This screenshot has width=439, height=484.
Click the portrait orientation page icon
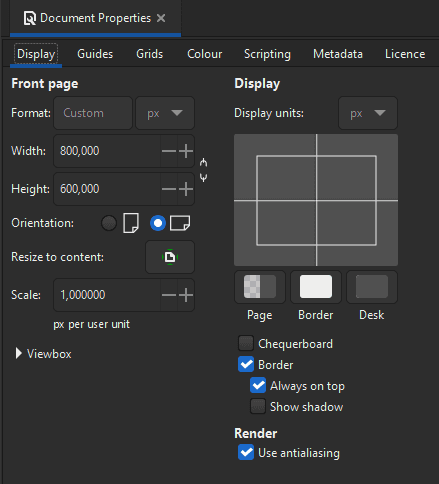pos(131,223)
